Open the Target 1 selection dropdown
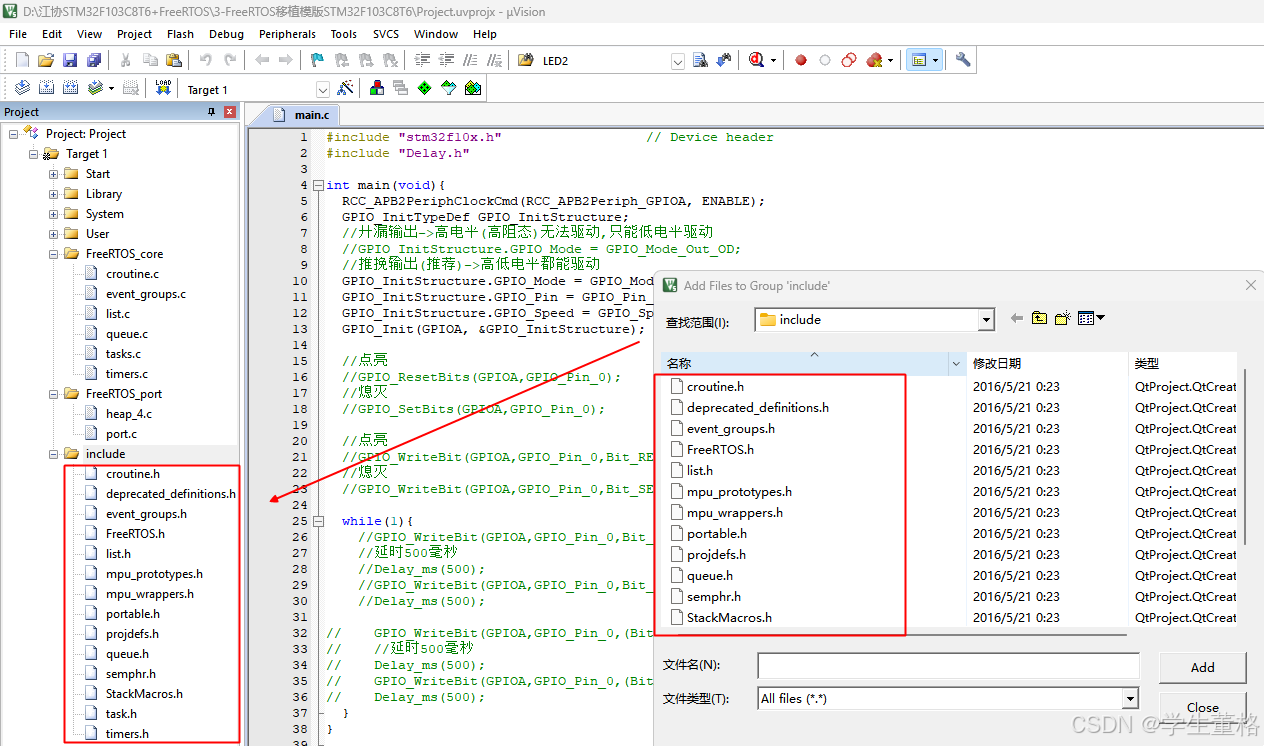Image resolution: width=1264 pixels, height=746 pixels. pyautogui.click(x=322, y=89)
